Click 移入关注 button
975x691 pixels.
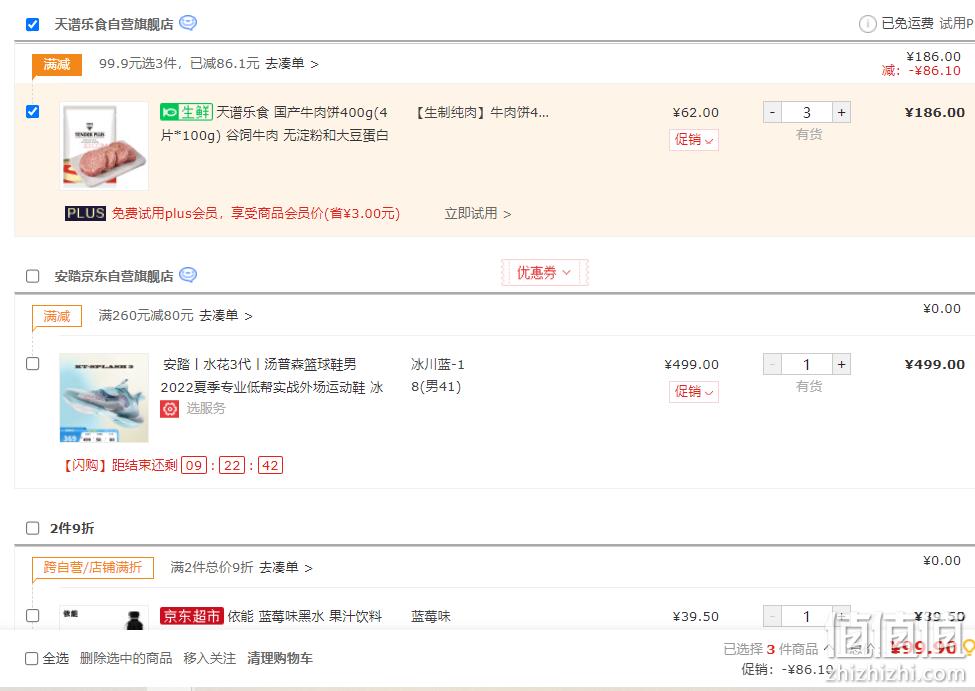210,658
